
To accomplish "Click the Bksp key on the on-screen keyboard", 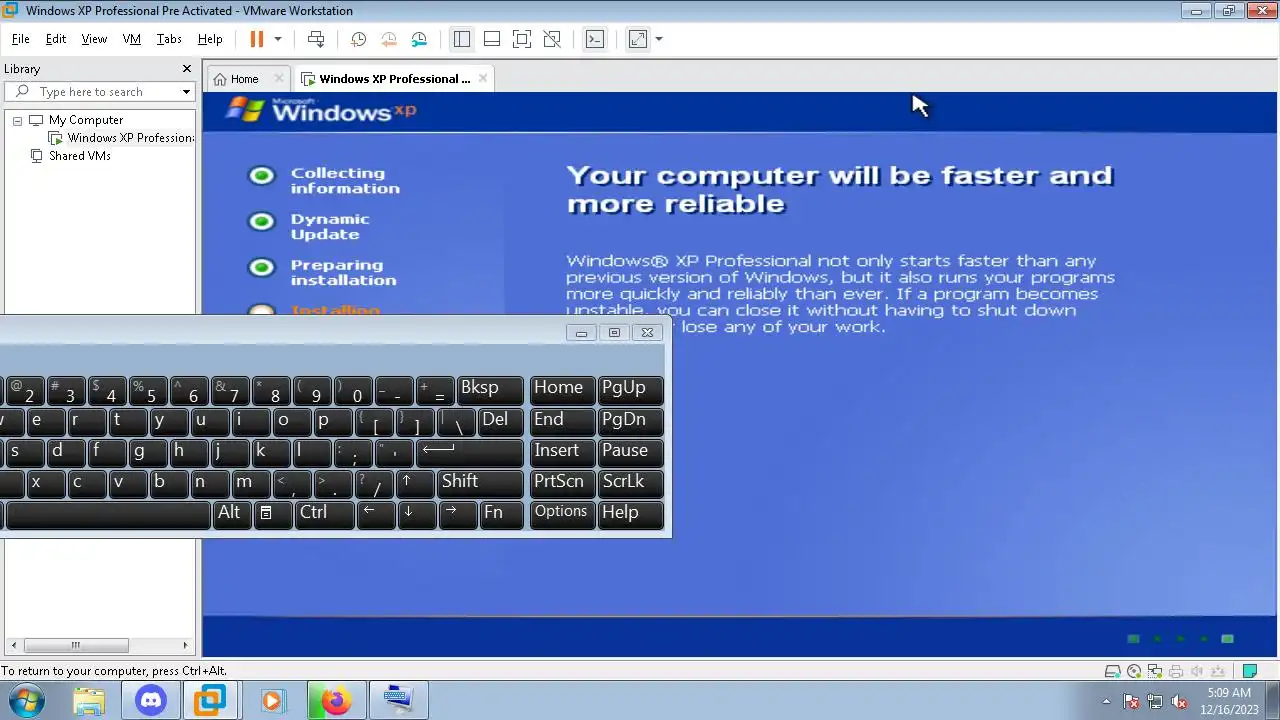I will tap(490, 389).
